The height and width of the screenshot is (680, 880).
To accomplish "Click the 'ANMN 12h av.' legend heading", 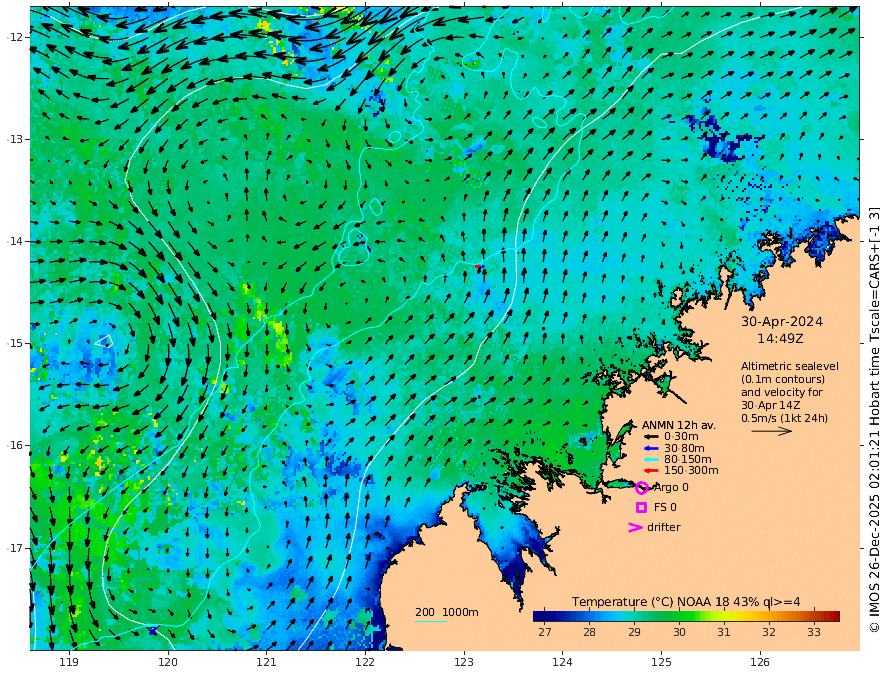I will click(x=679, y=425).
